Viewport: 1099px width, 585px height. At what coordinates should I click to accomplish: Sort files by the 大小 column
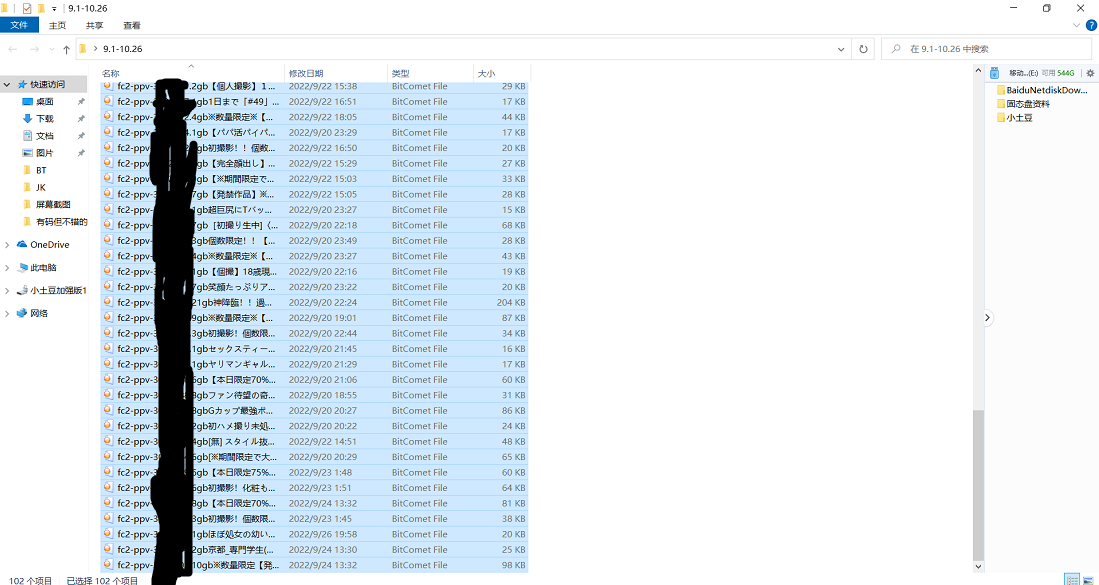tap(502, 73)
